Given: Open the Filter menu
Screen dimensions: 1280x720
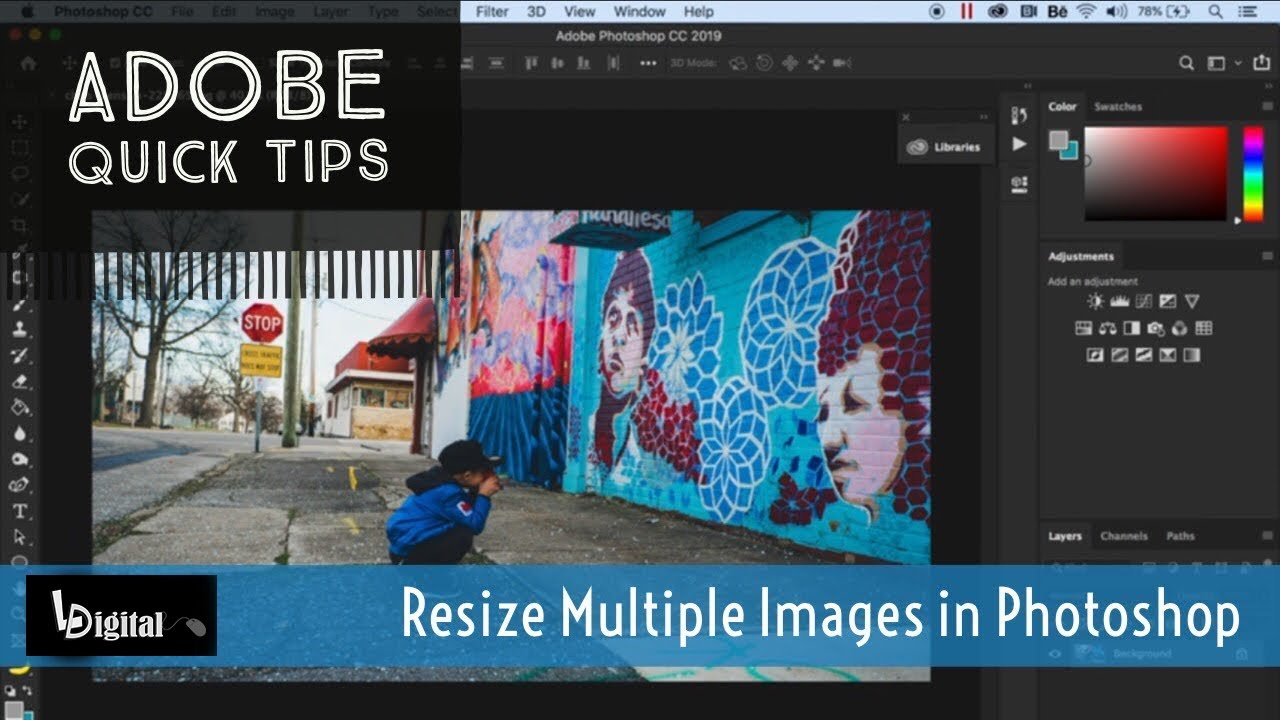Looking at the screenshot, I should click(x=492, y=12).
